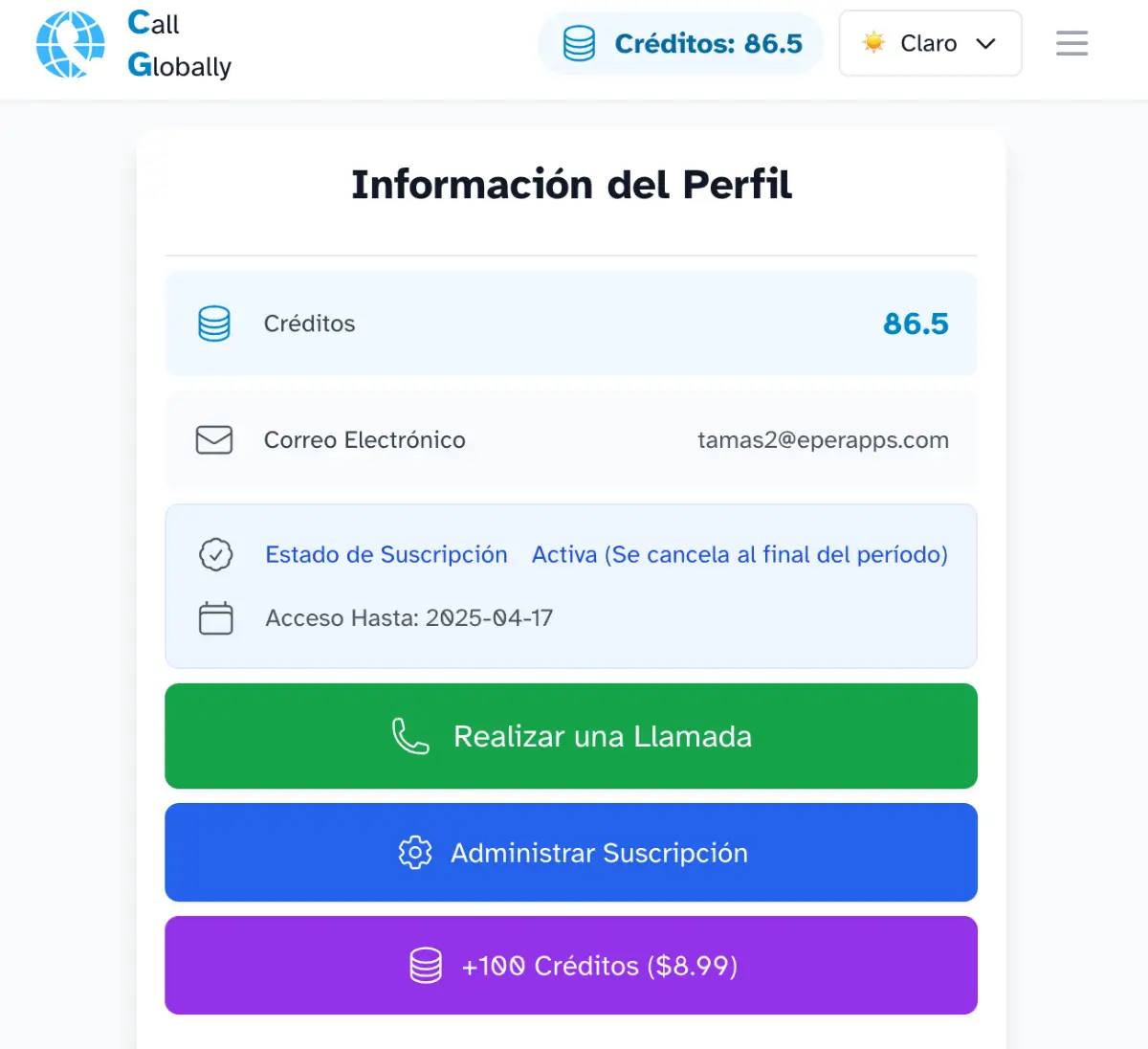Click the checkmark badge subscription icon
Viewport: 1148px width, 1049px height.
pos(216,555)
